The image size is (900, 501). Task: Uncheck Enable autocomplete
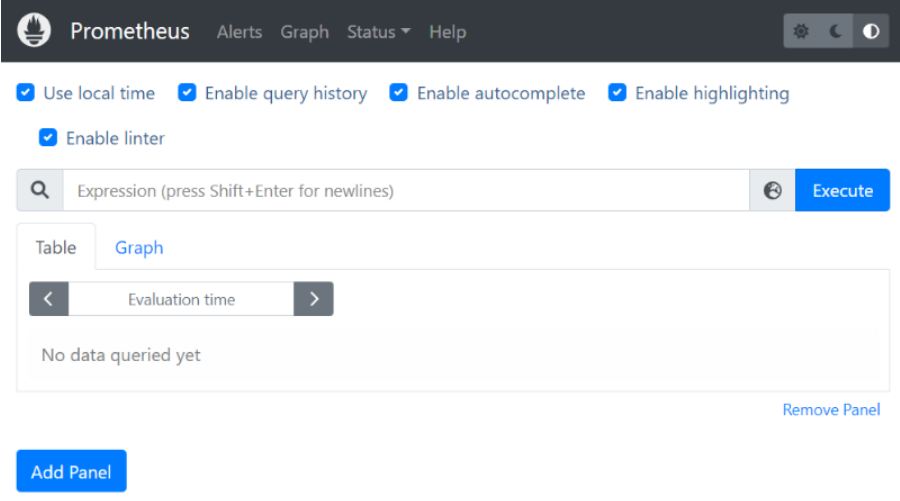[398, 92]
